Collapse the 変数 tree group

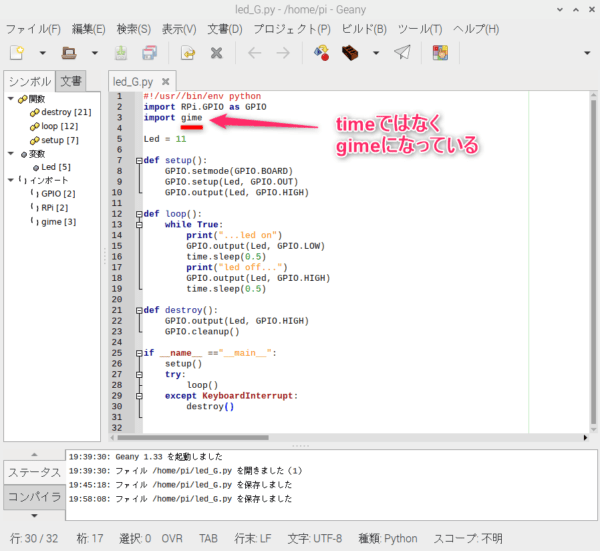(x=11, y=153)
